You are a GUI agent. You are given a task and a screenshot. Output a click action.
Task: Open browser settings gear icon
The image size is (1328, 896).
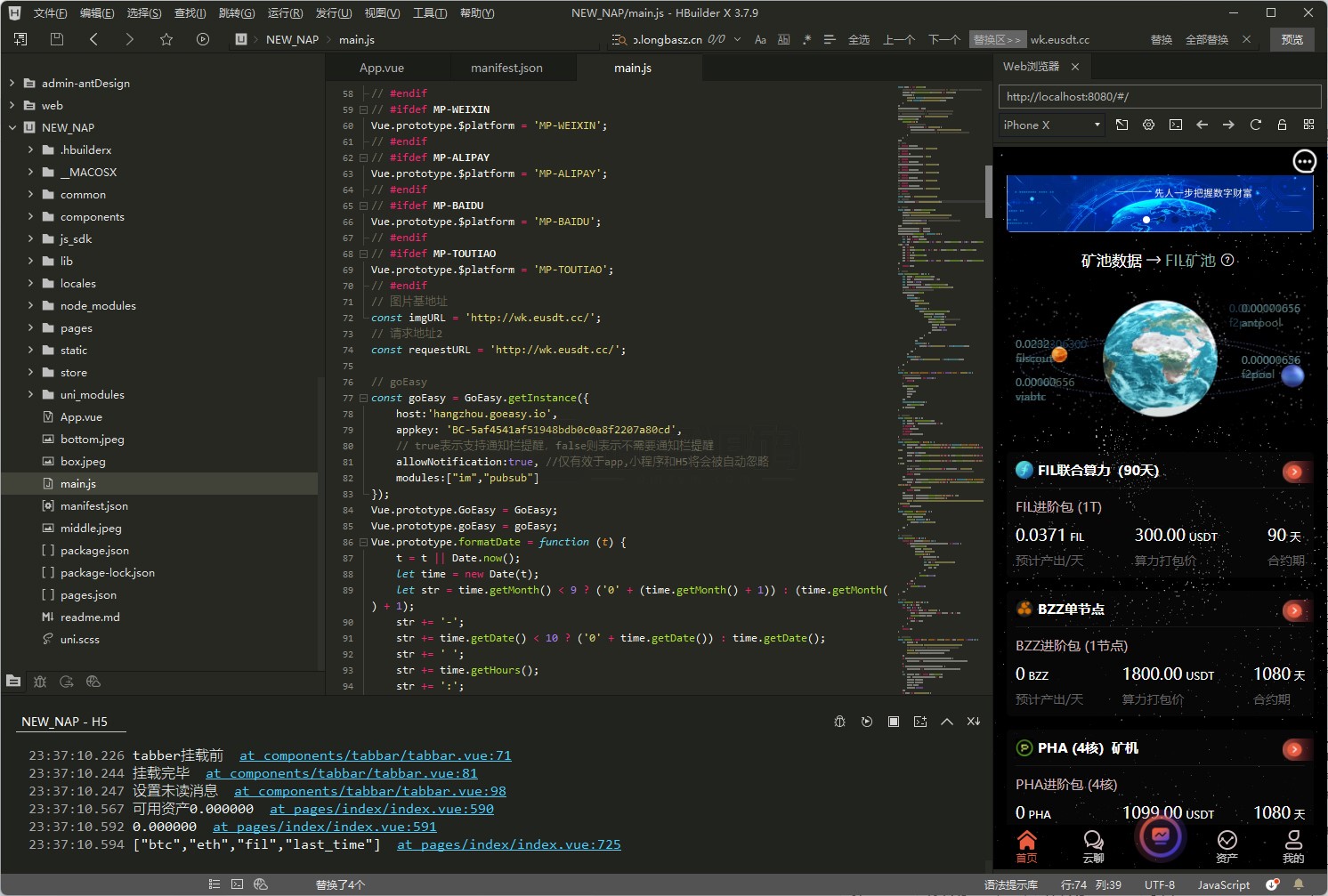point(1148,125)
